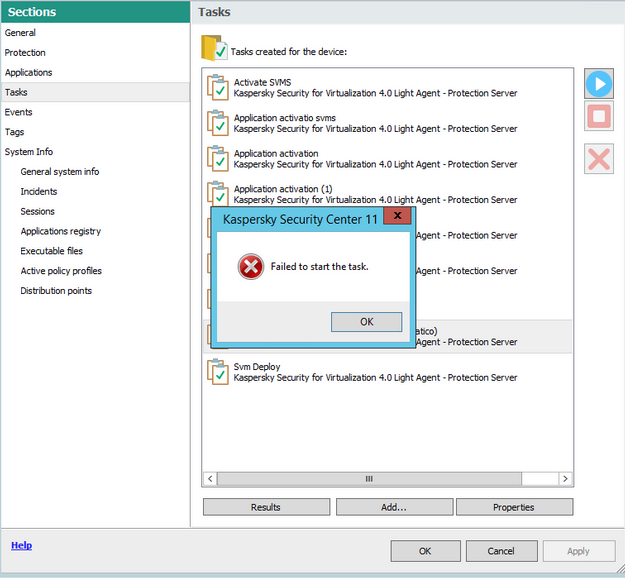The image size is (625, 578).
Task: Click the OK button at the window bottom
Action: 425,551
